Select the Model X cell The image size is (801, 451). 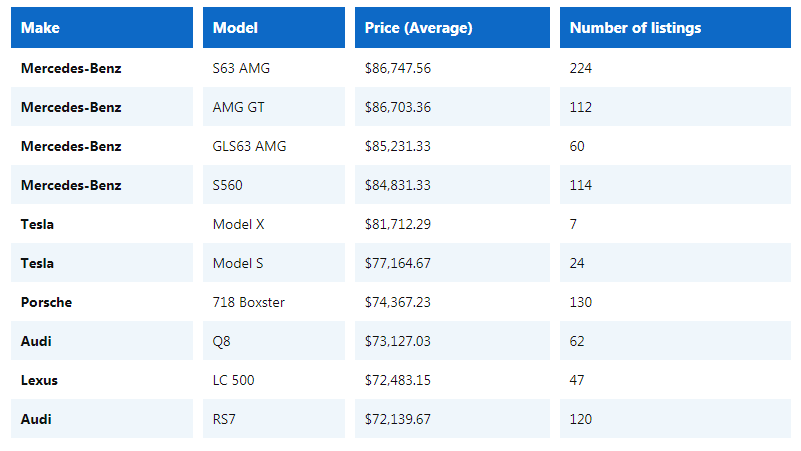274,224
